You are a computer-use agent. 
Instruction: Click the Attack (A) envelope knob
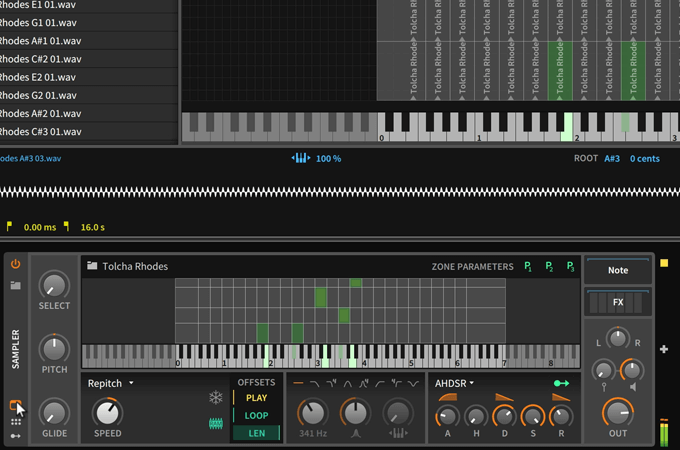point(448,417)
